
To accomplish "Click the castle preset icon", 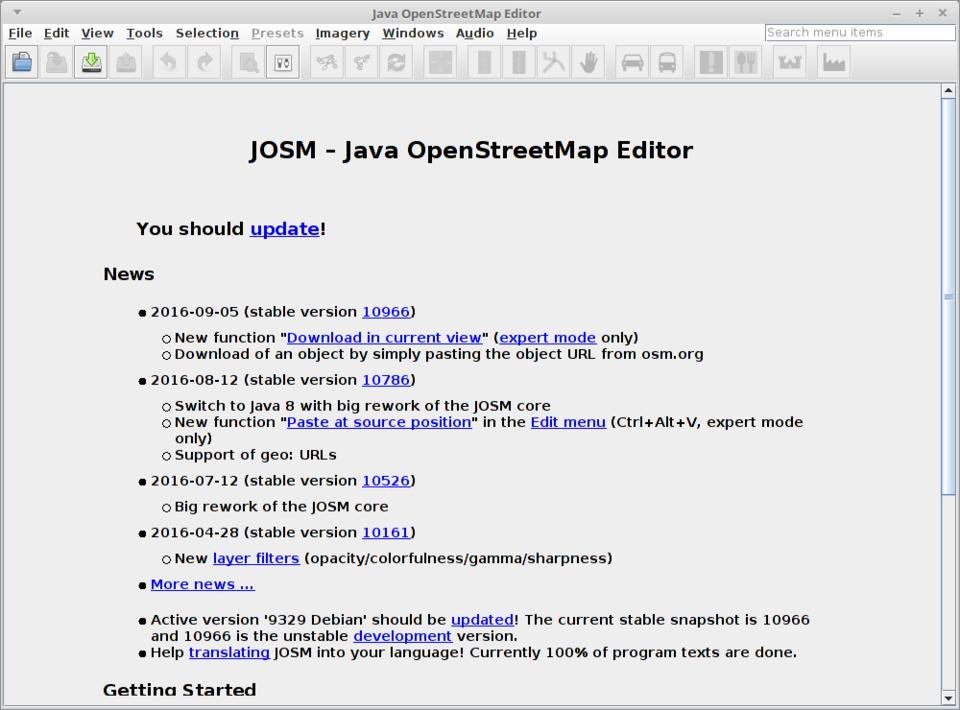I will 790,63.
